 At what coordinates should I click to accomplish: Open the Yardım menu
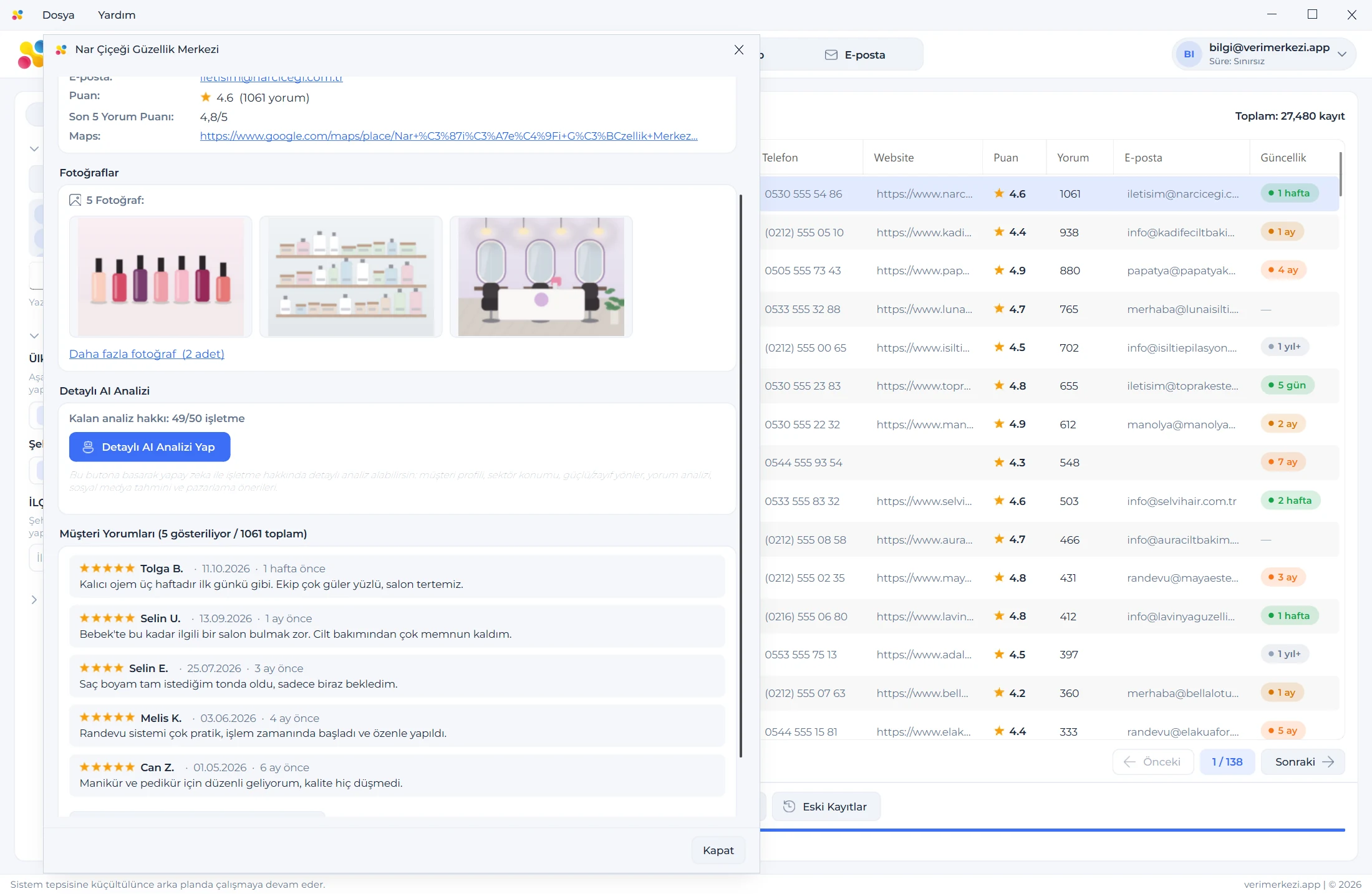pos(117,15)
